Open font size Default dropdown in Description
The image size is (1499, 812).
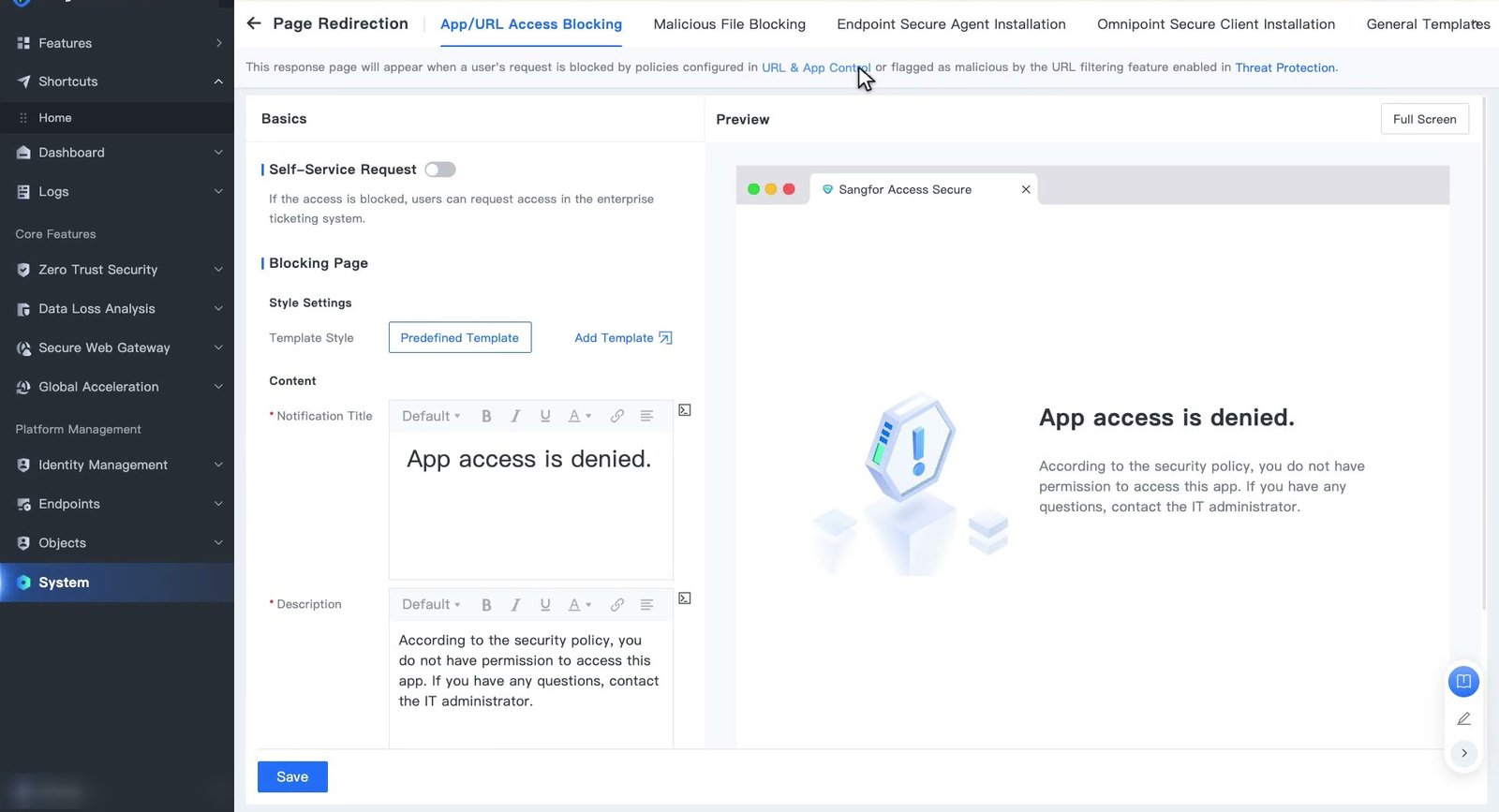[431, 605]
